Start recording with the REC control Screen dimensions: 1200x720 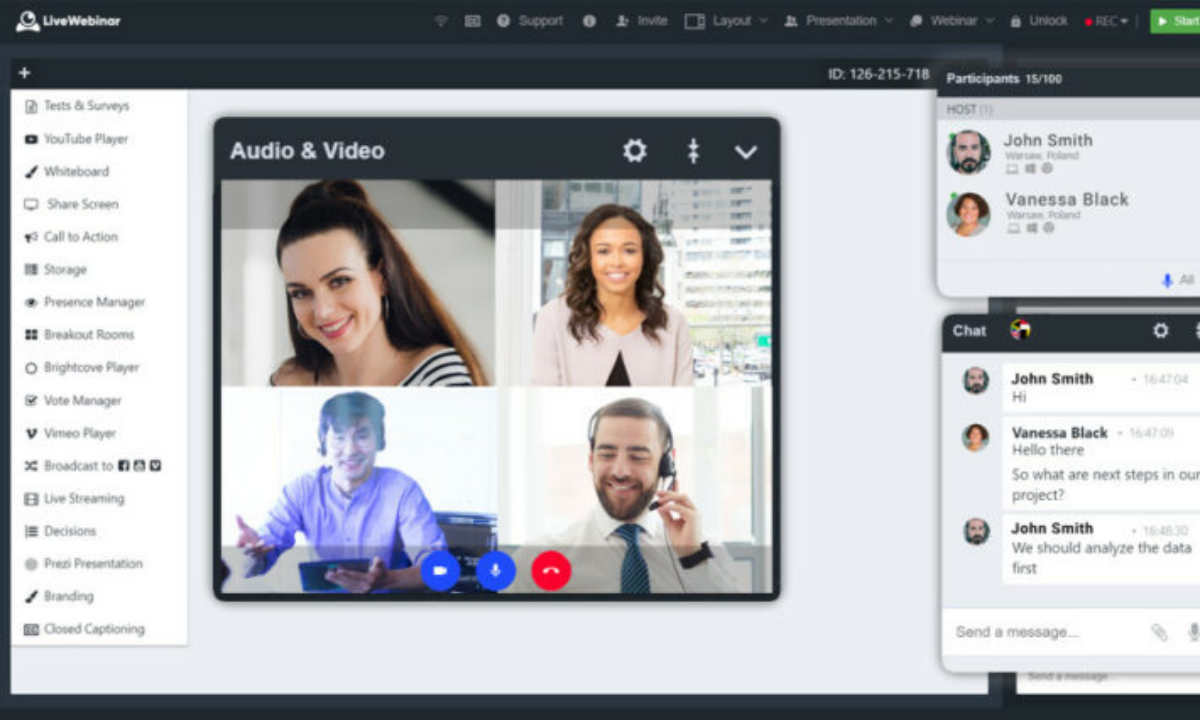1104,20
